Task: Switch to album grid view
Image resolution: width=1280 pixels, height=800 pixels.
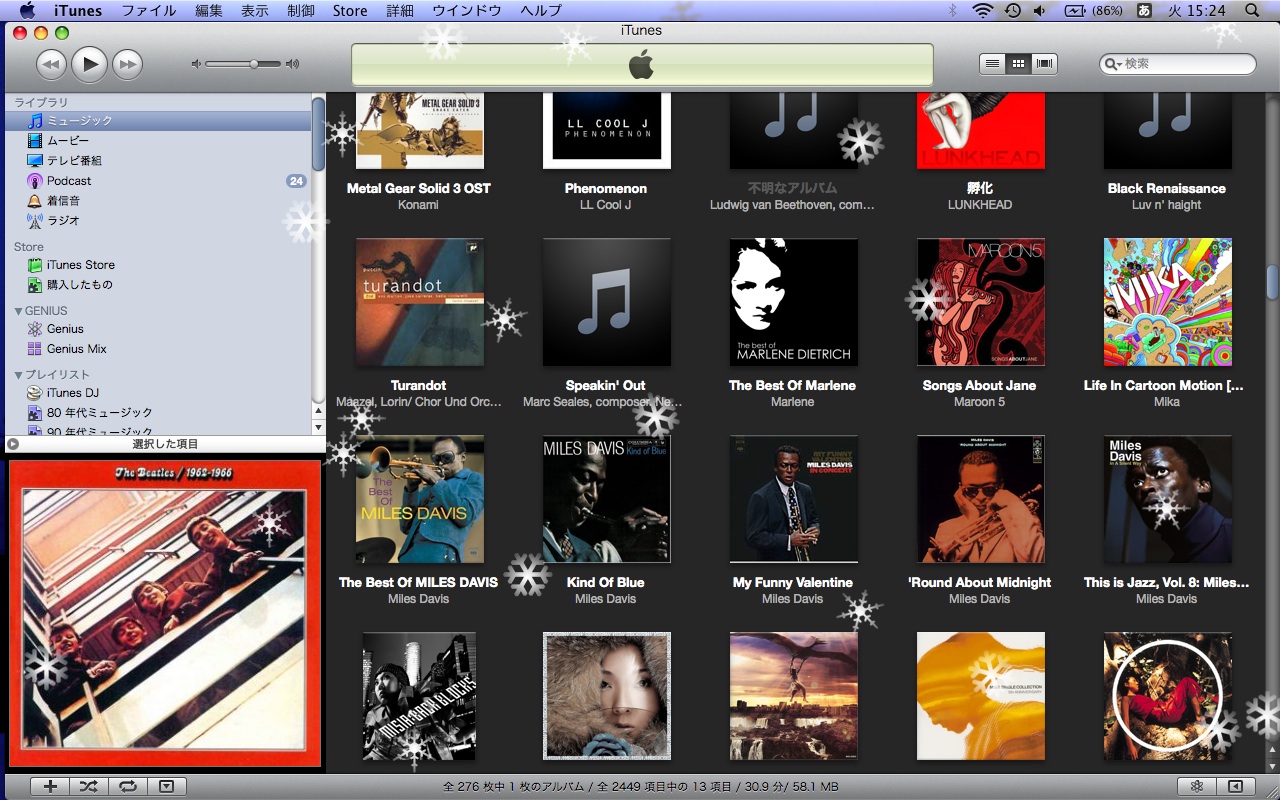Action: [x=1018, y=64]
